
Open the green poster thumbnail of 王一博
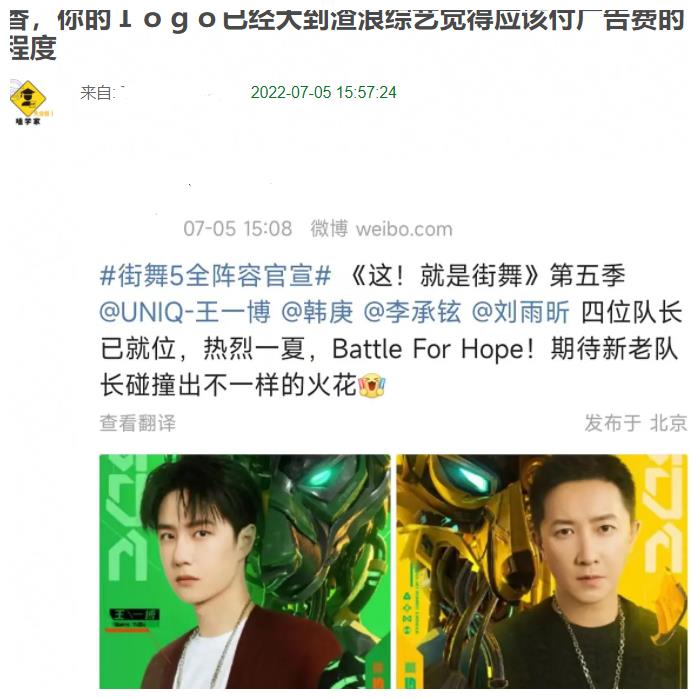pyautogui.click(x=245, y=571)
